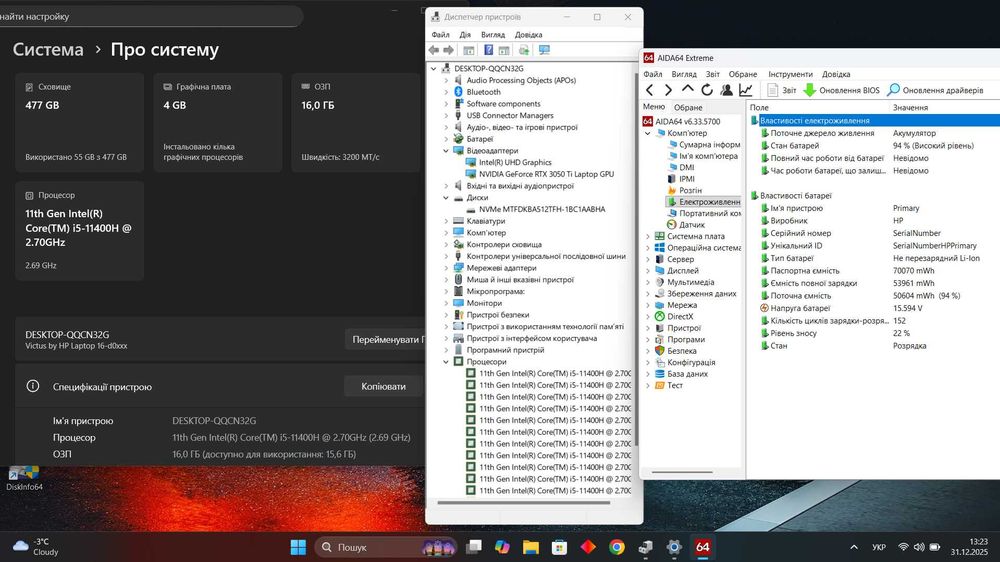Click the AIDA64 up-level arrow icon

point(688,89)
